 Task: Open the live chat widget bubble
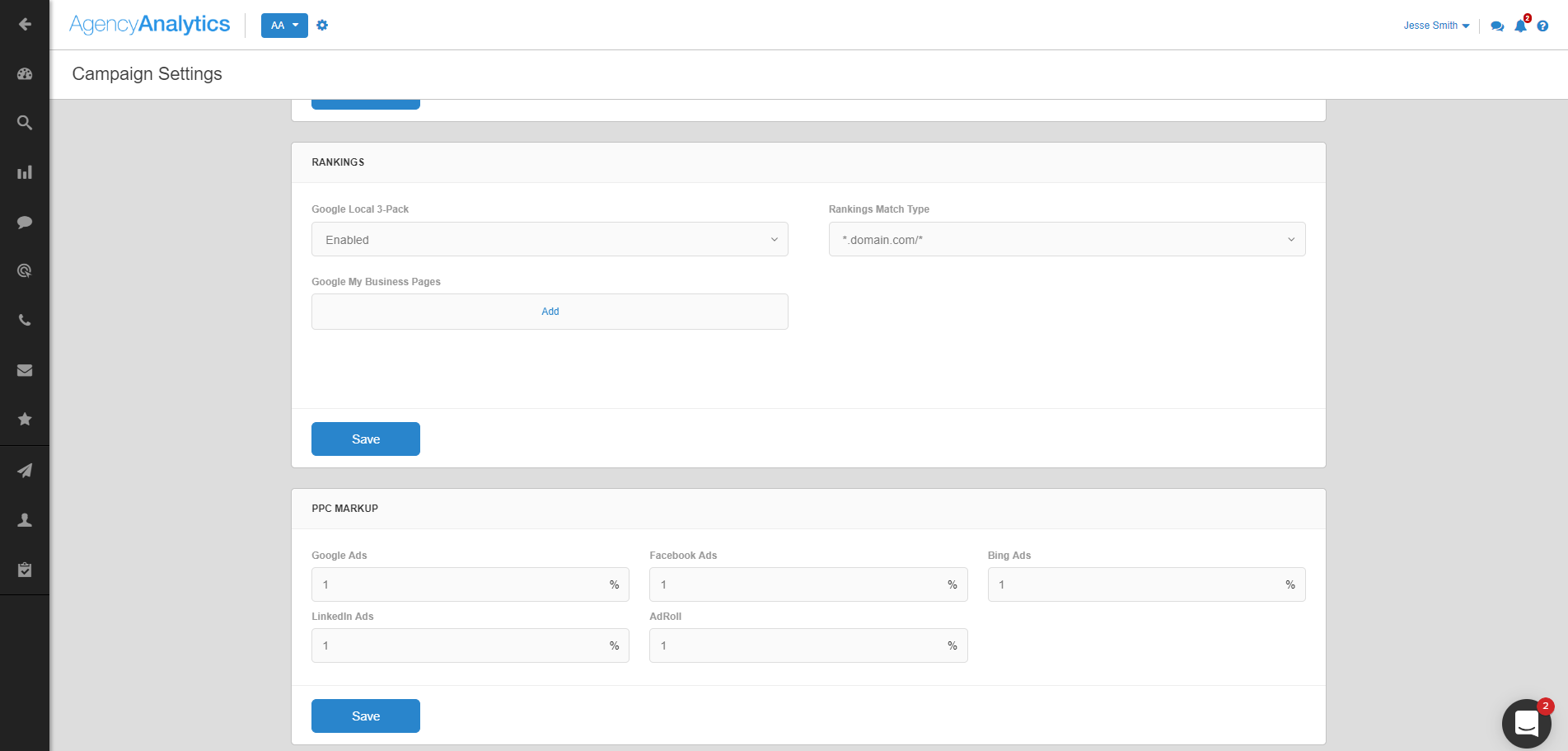click(1526, 723)
